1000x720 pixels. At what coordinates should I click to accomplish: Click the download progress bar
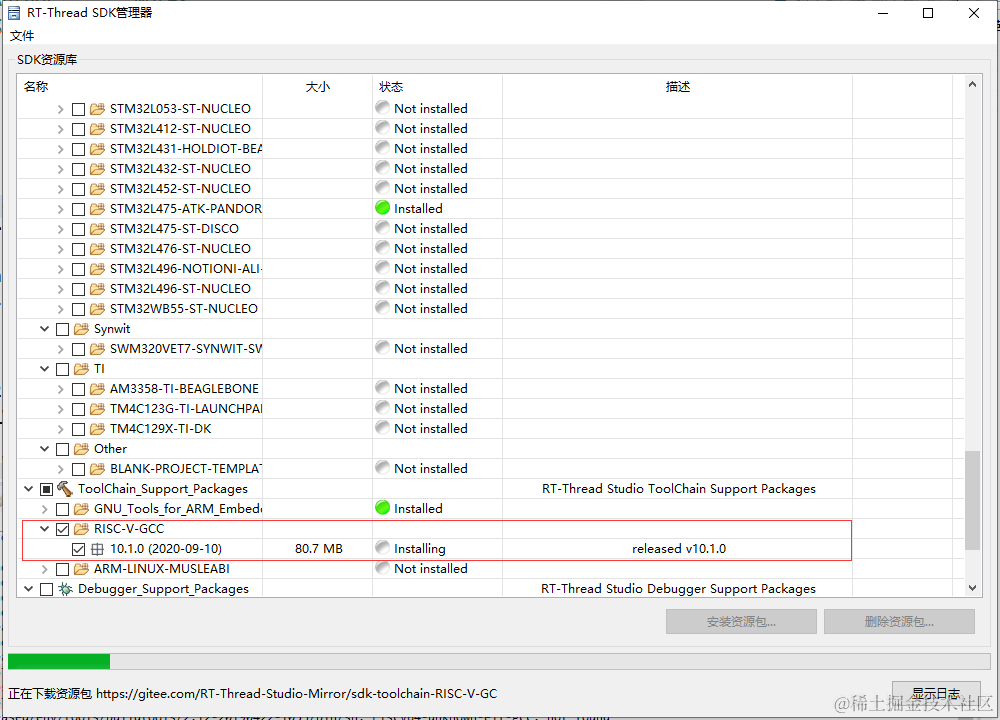(499, 661)
